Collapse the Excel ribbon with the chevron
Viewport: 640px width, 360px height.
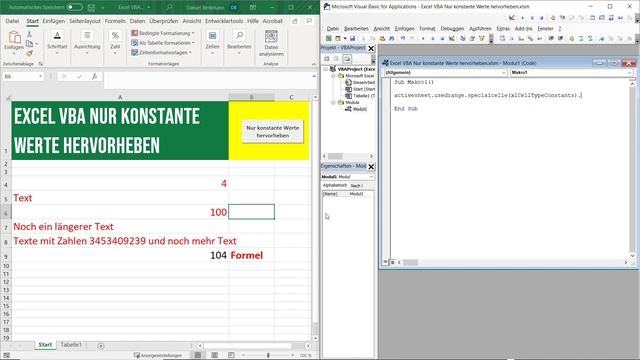[313, 64]
